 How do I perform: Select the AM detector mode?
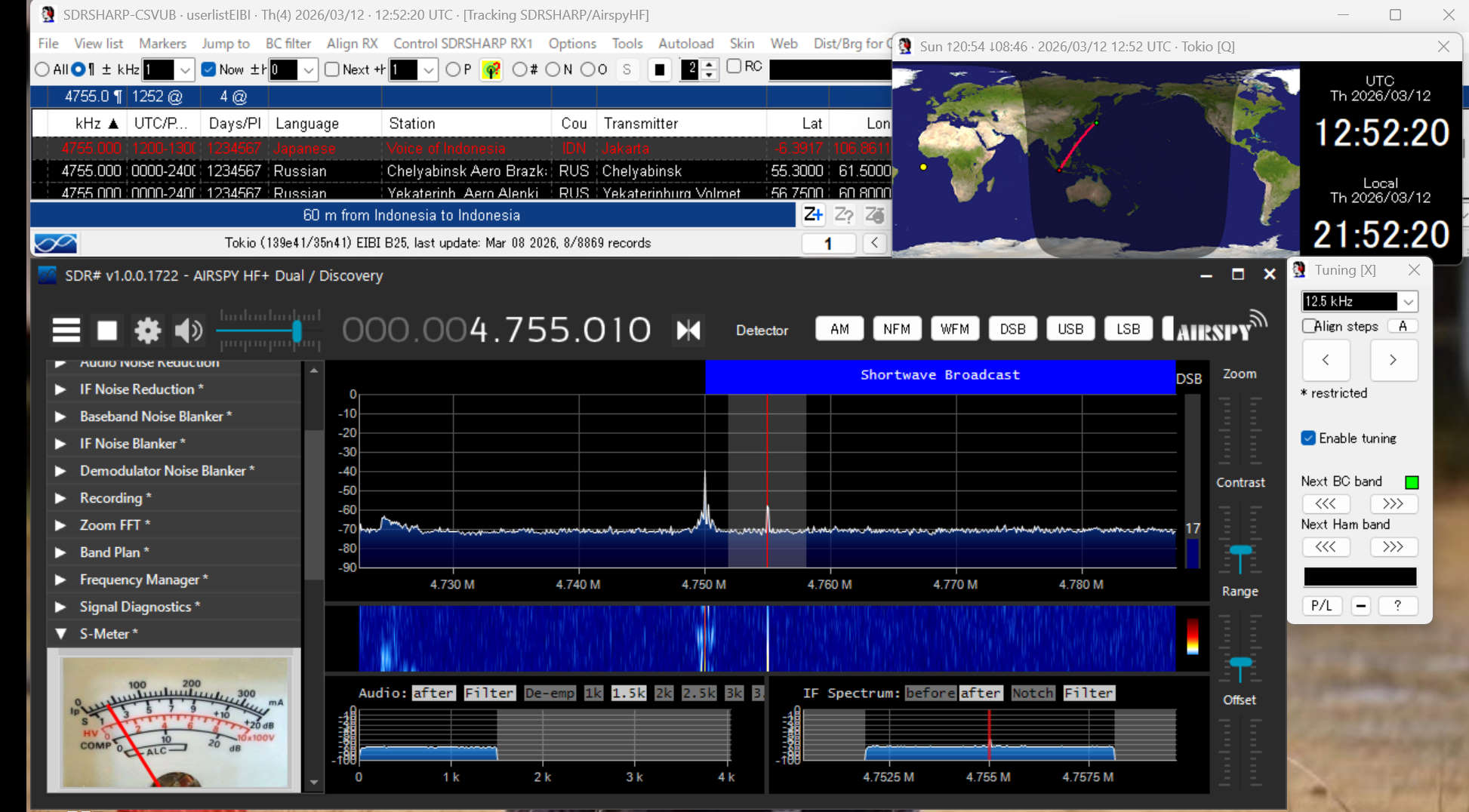pyautogui.click(x=839, y=329)
